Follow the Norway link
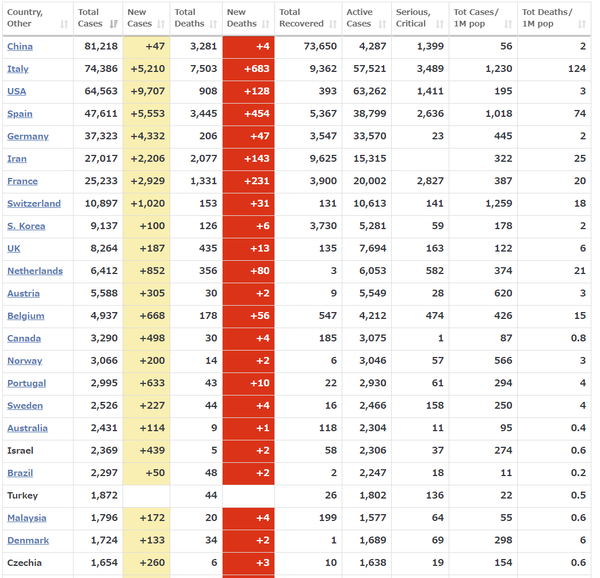Image resolution: width=600 pixels, height=578 pixels. [24, 361]
